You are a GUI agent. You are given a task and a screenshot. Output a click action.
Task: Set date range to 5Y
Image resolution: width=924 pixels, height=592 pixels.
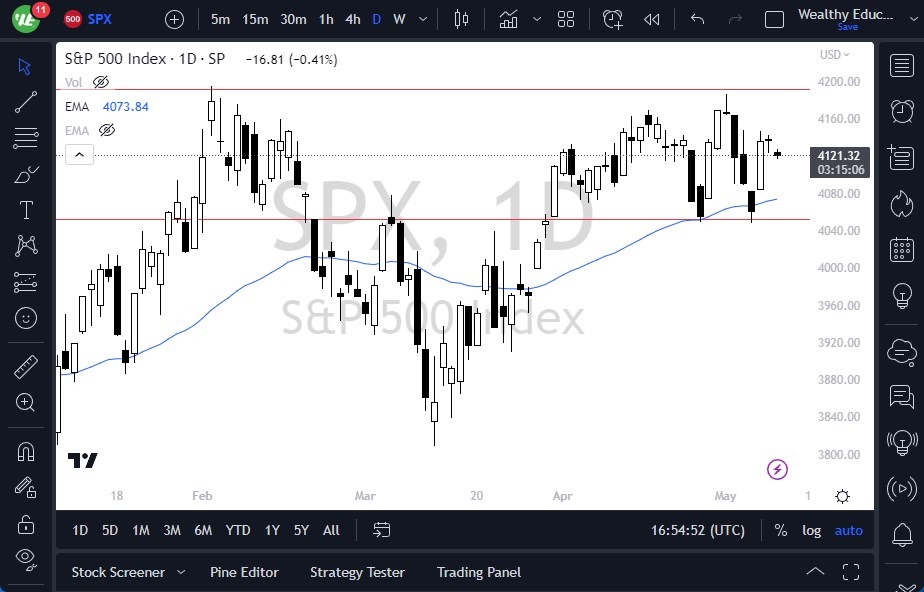pyautogui.click(x=301, y=531)
